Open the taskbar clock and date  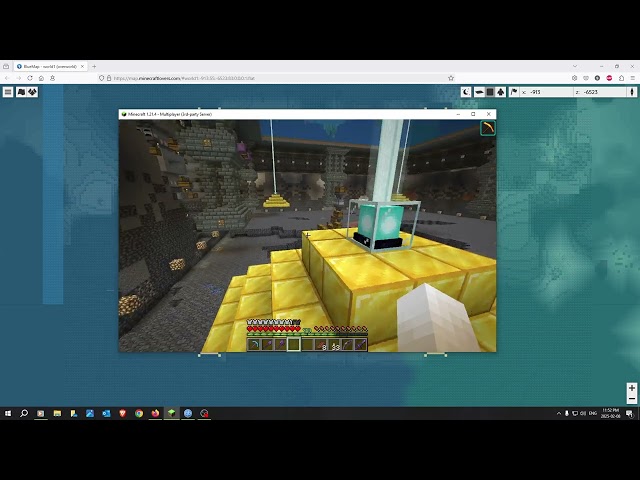(x=611, y=413)
